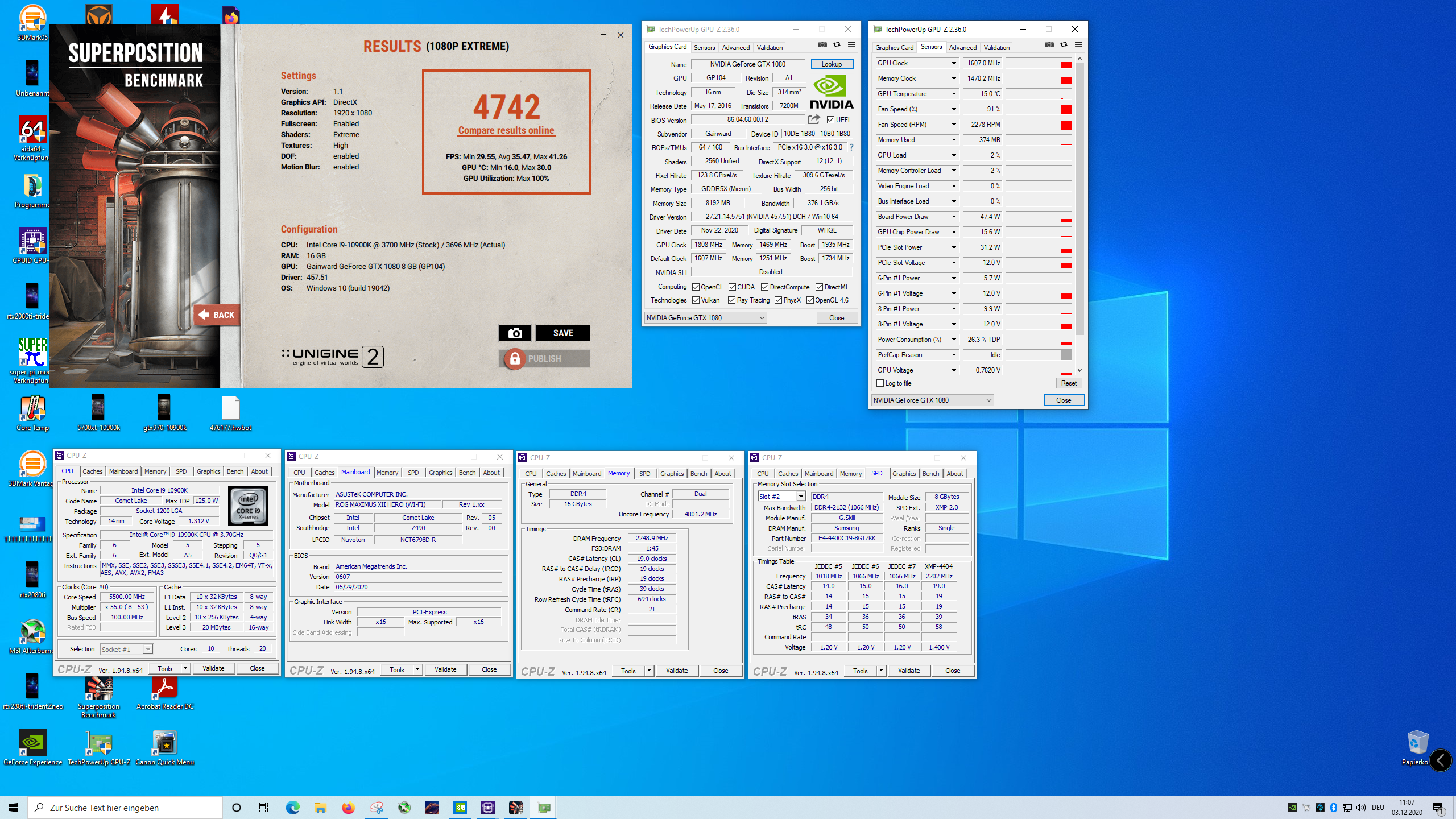Open the Graphics tab in CPU-Z Memory window
The height and width of the screenshot is (819, 1456).
[672, 474]
